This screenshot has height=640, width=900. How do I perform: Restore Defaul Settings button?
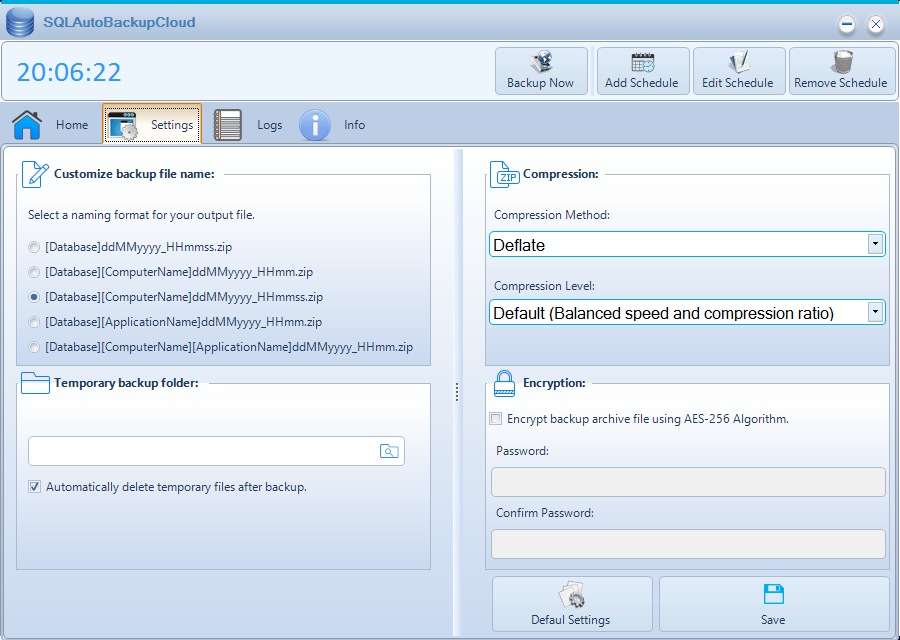[x=572, y=604]
